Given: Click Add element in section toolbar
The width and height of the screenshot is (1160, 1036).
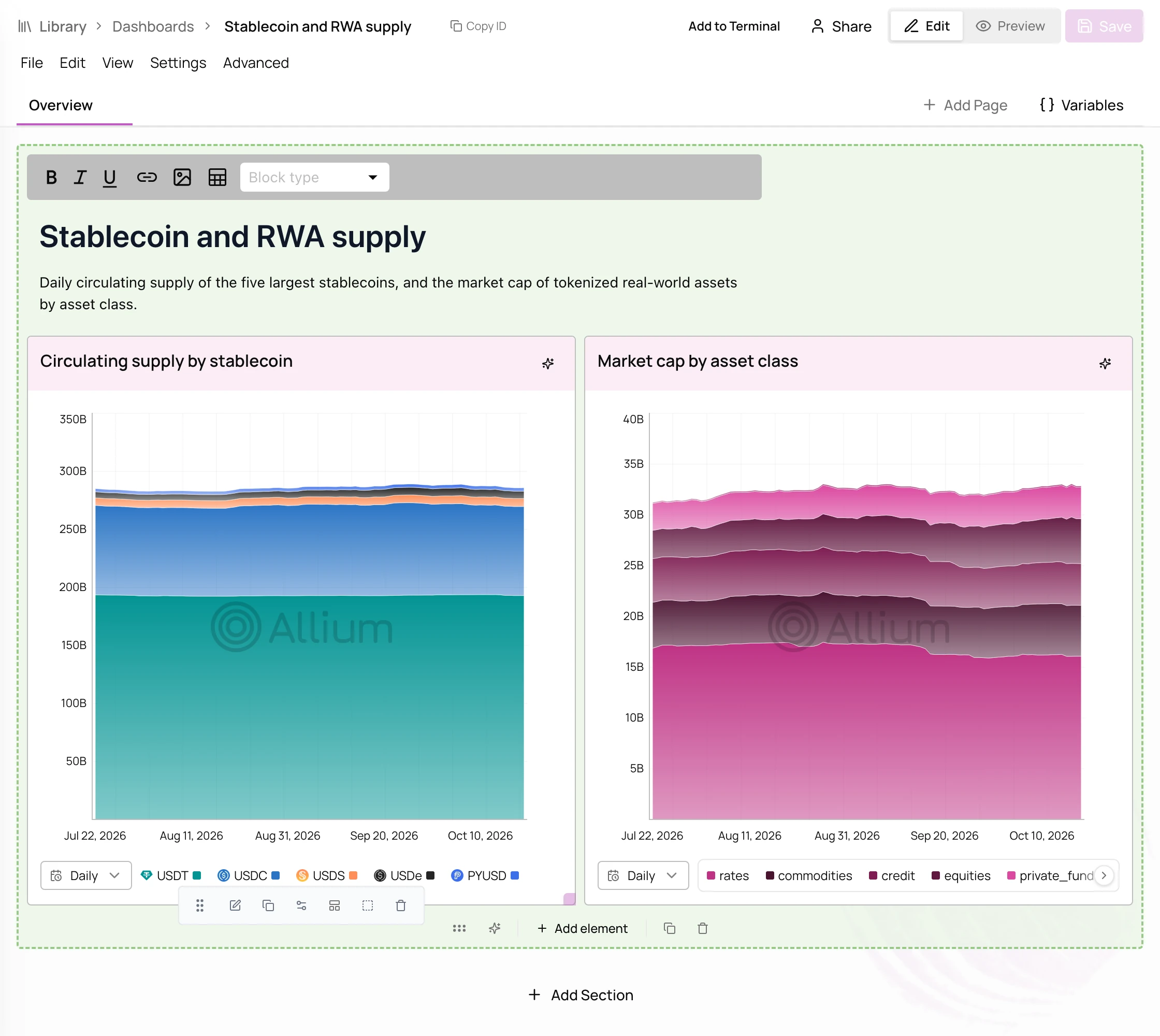Looking at the screenshot, I should click(582, 928).
